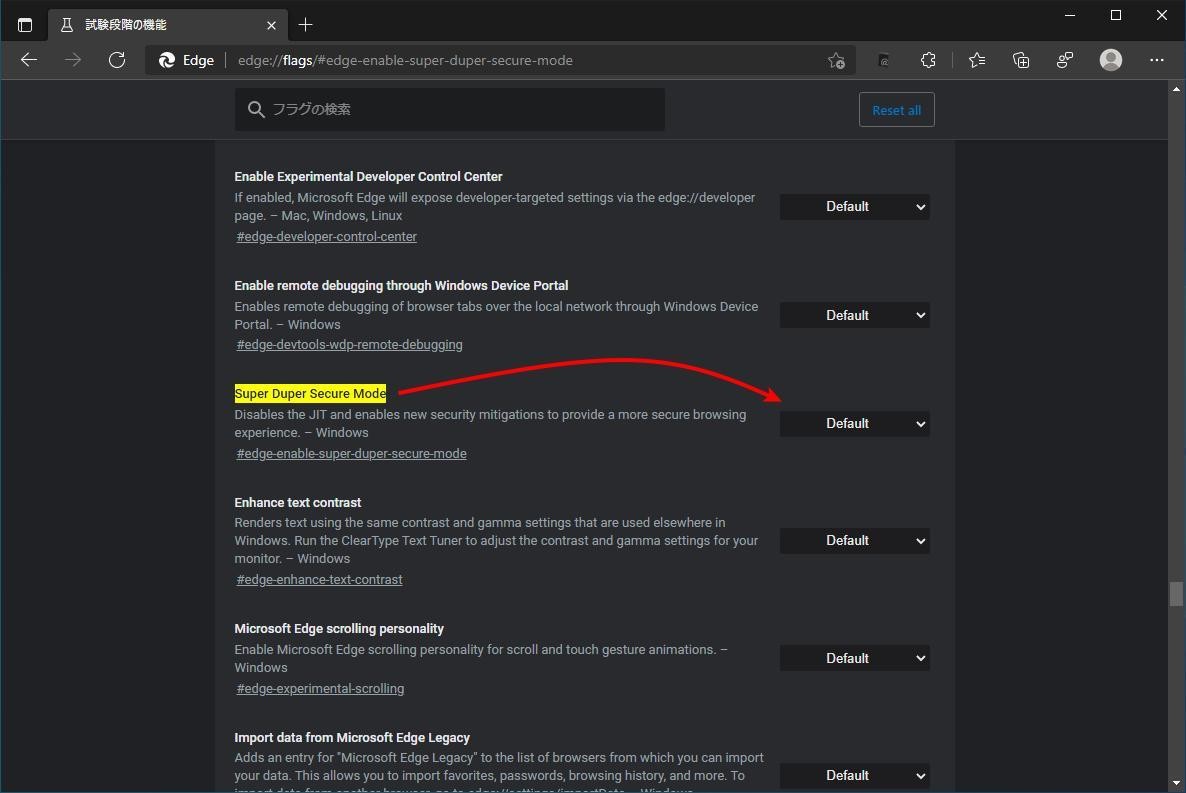Click the vertical scrollbar thumb

click(1175, 594)
